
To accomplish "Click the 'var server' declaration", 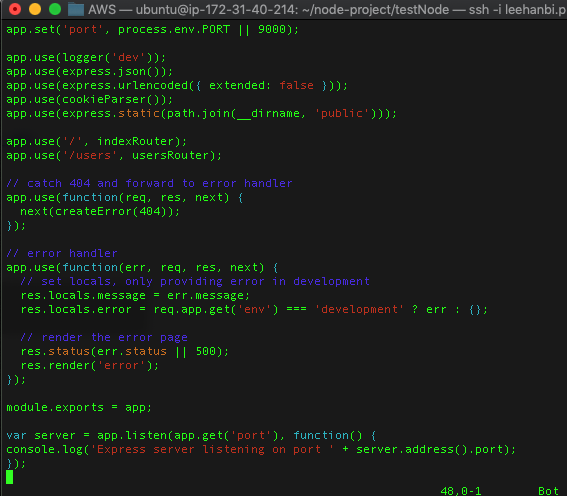I will tap(41, 435).
